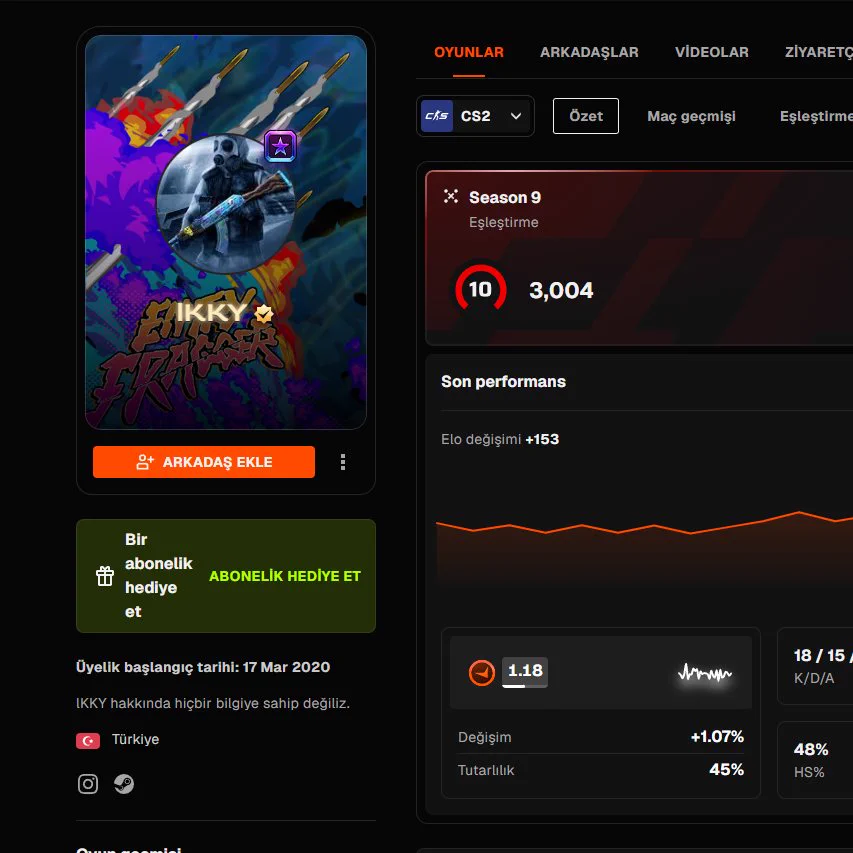The height and width of the screenshot is (853, 853).
Task: Click the Değişim +1.07% value
Action: click(717, 737)
